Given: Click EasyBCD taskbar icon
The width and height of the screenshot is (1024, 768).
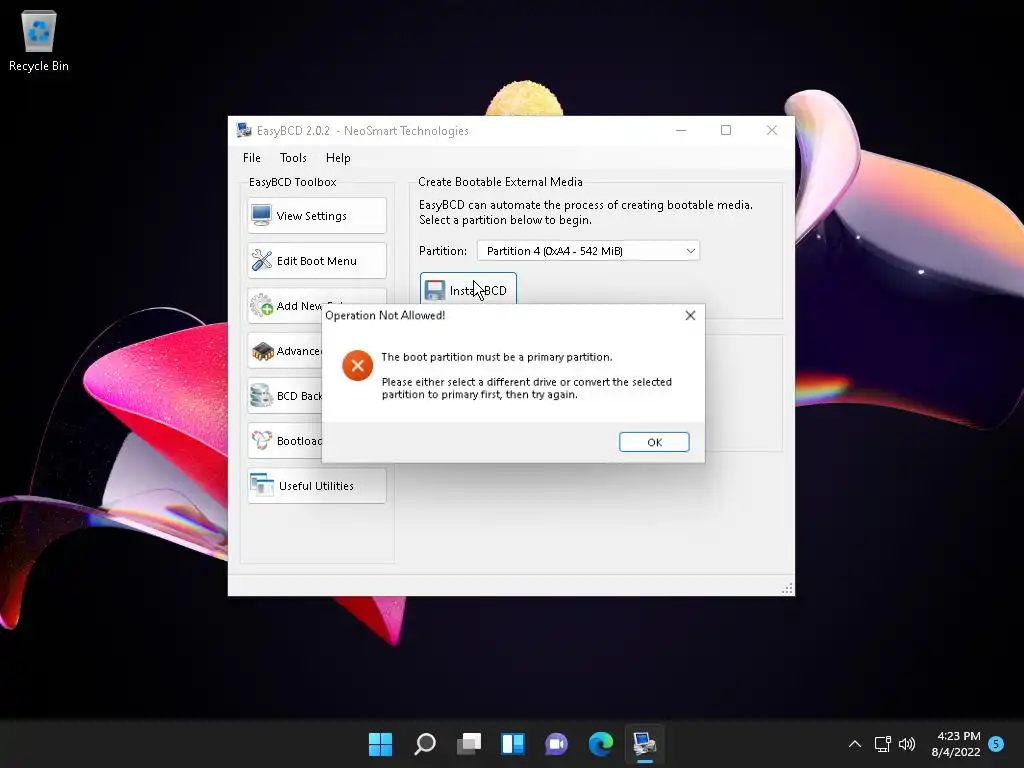Looking at the screenshot, I should click(x=645, y=744).
